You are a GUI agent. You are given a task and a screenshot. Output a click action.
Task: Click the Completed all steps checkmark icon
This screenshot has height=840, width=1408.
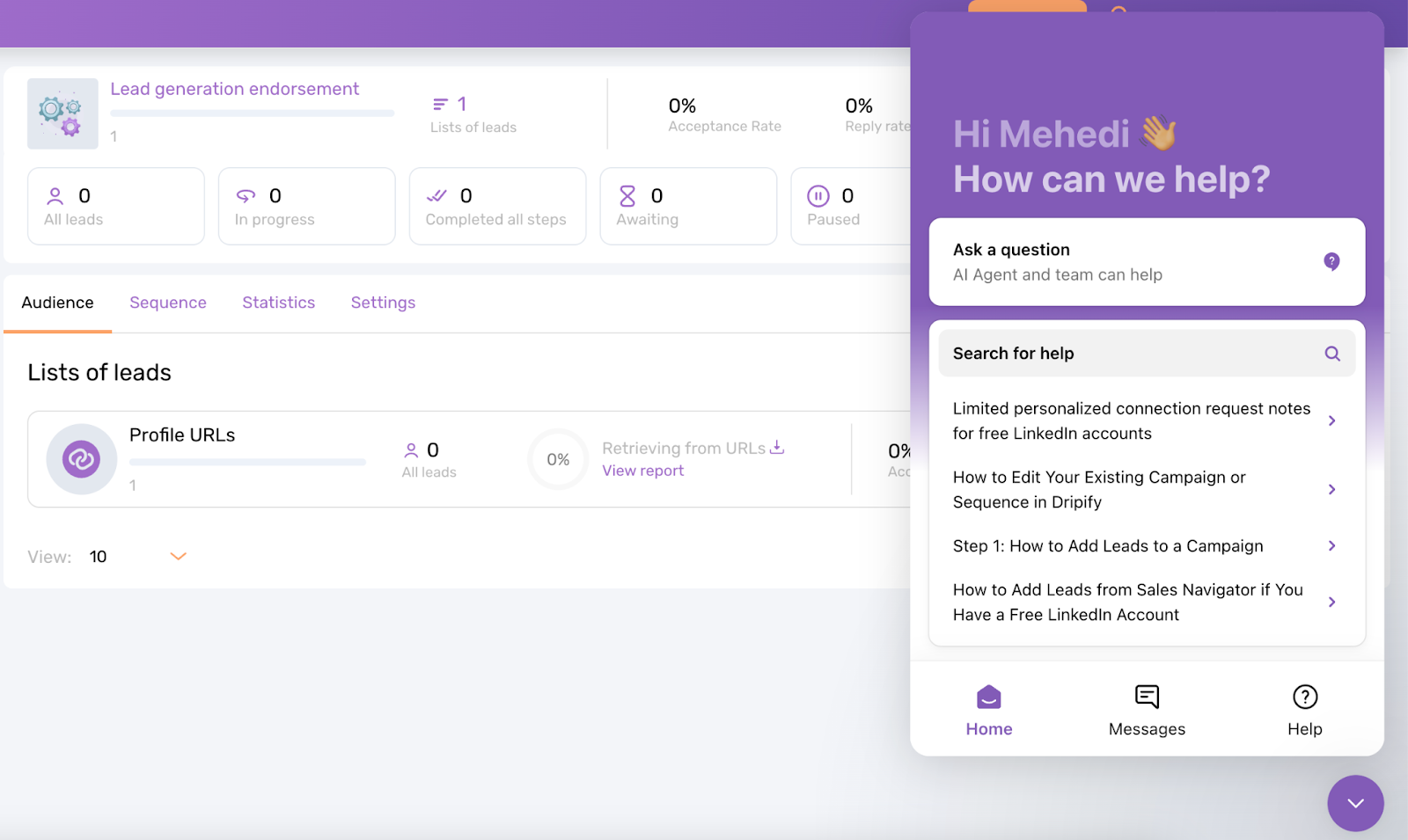tap(437, 195)
